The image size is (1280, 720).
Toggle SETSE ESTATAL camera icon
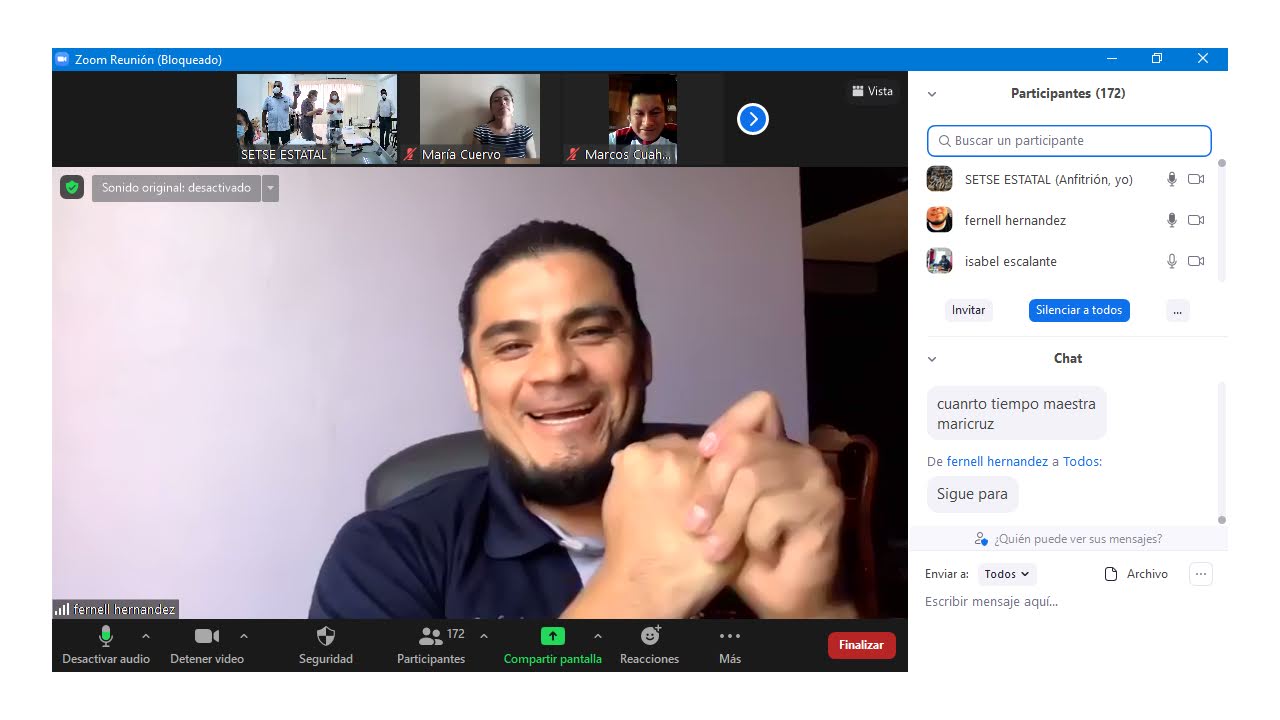click(x=1196, y=179)
